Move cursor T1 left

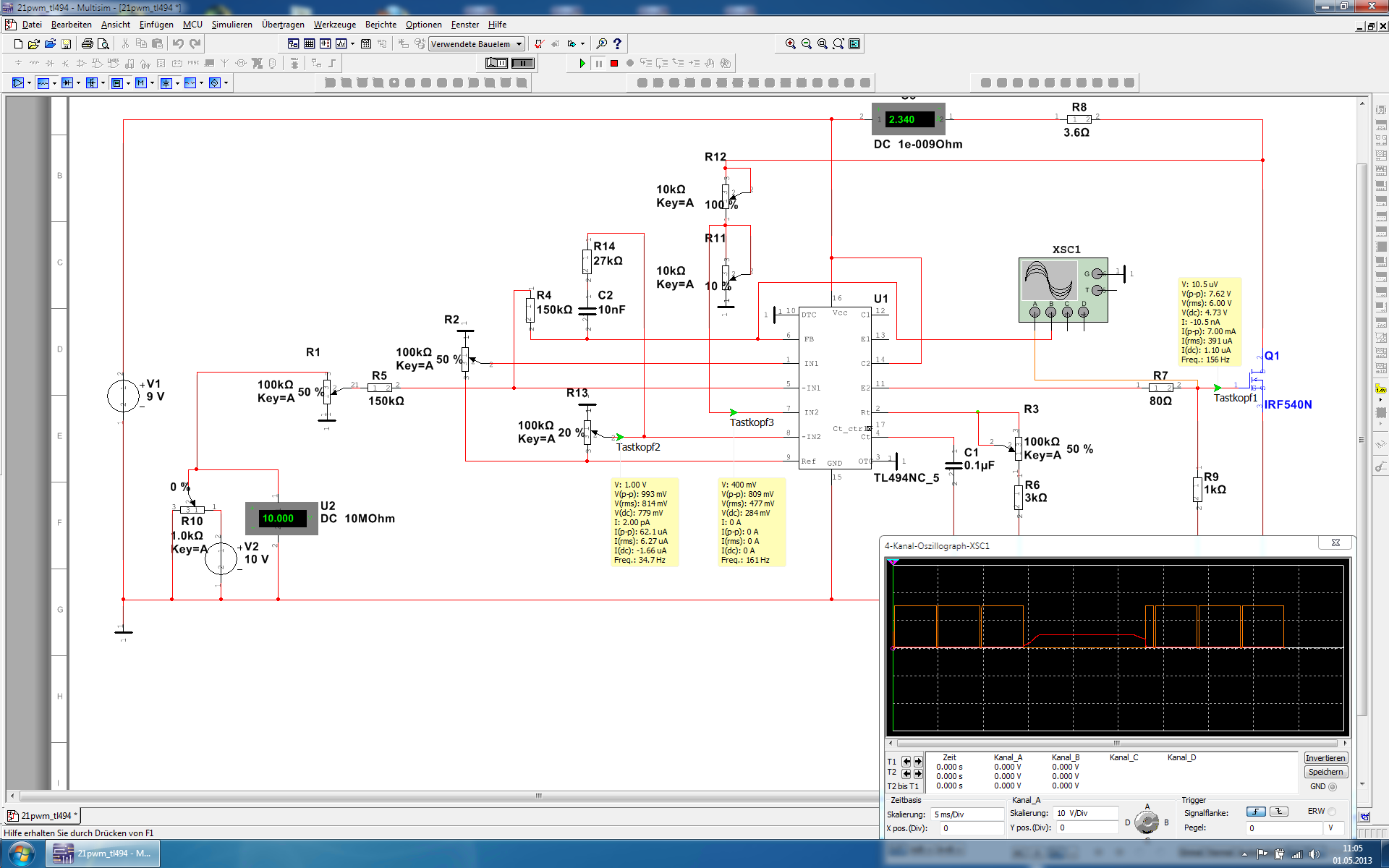pos(906,762)
